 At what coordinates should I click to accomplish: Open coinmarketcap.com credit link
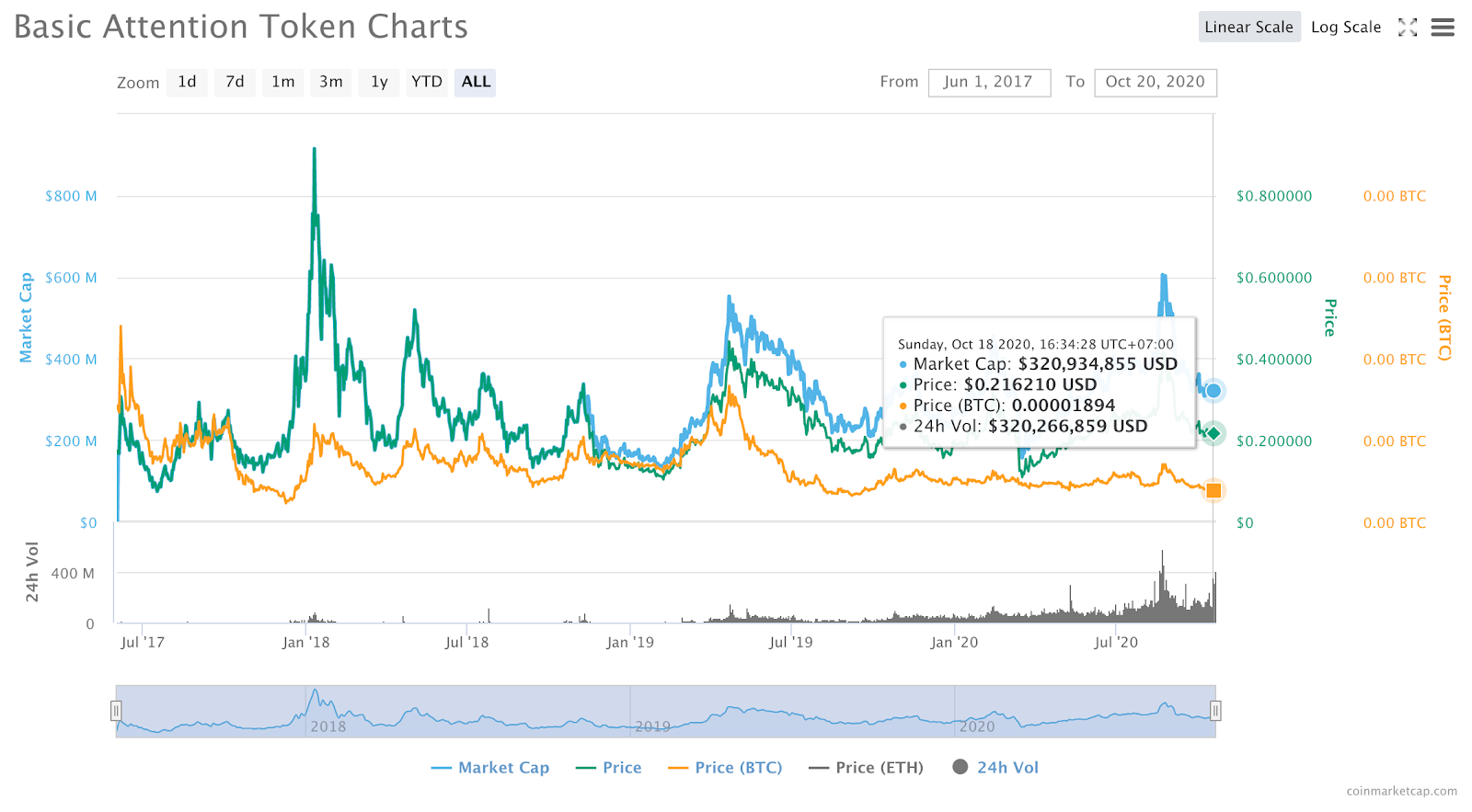[x=1401, y=791]
